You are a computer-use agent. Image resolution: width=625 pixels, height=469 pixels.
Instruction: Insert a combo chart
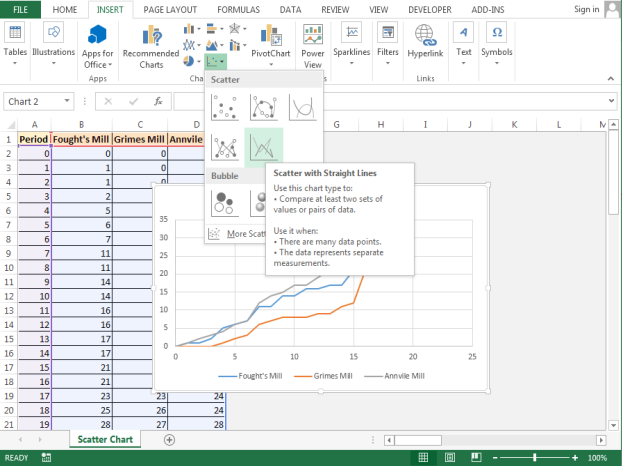coord(238,45)
